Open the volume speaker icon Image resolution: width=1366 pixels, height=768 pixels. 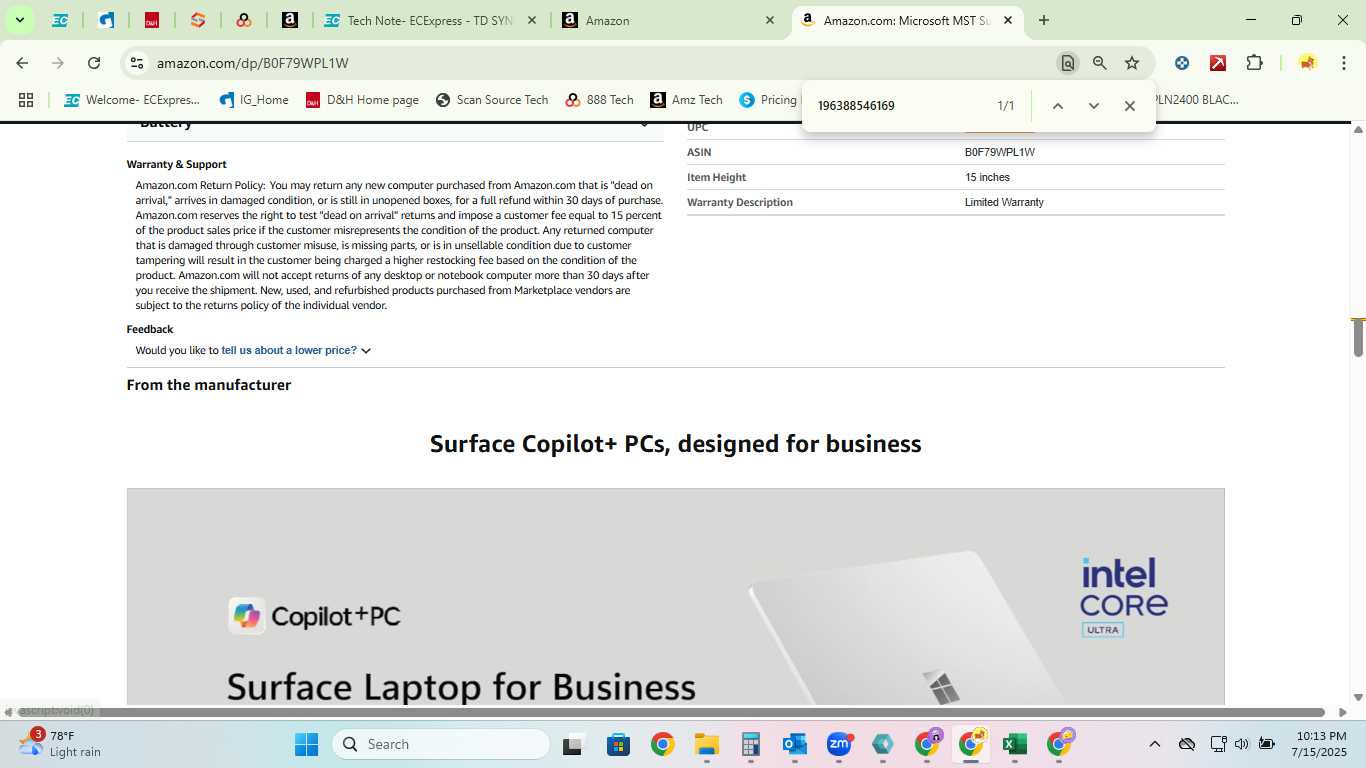1242,744
